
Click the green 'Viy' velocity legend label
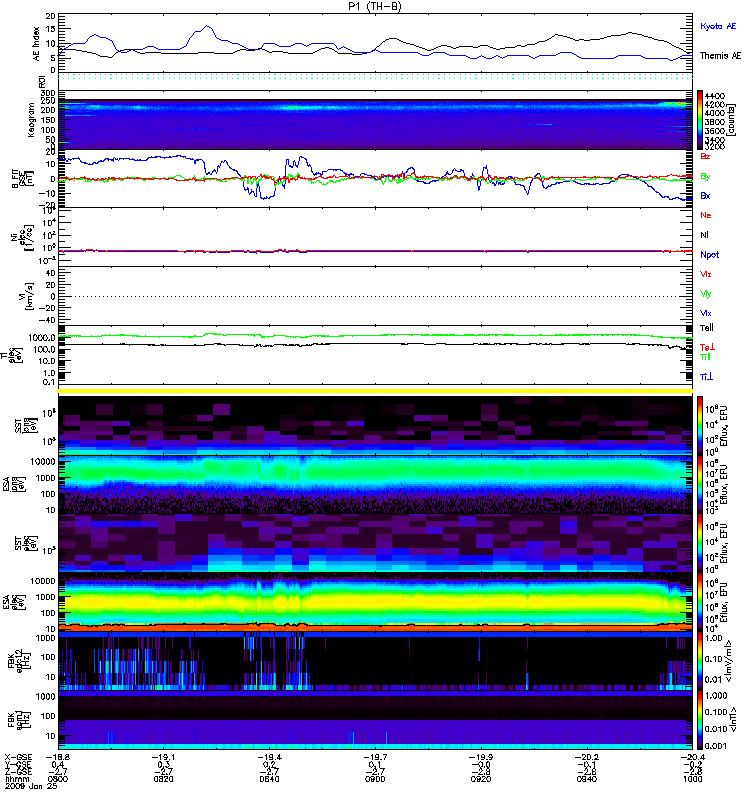point(705,294)
